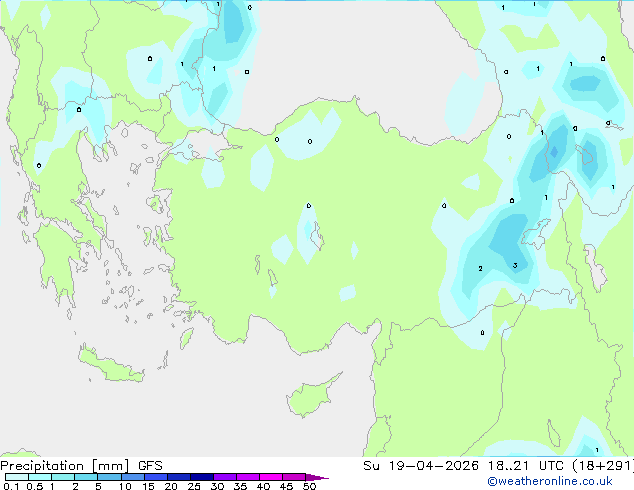Click the over-50 arrow tip of legend
The image size is (634, 490).
[x=317, y=477]
